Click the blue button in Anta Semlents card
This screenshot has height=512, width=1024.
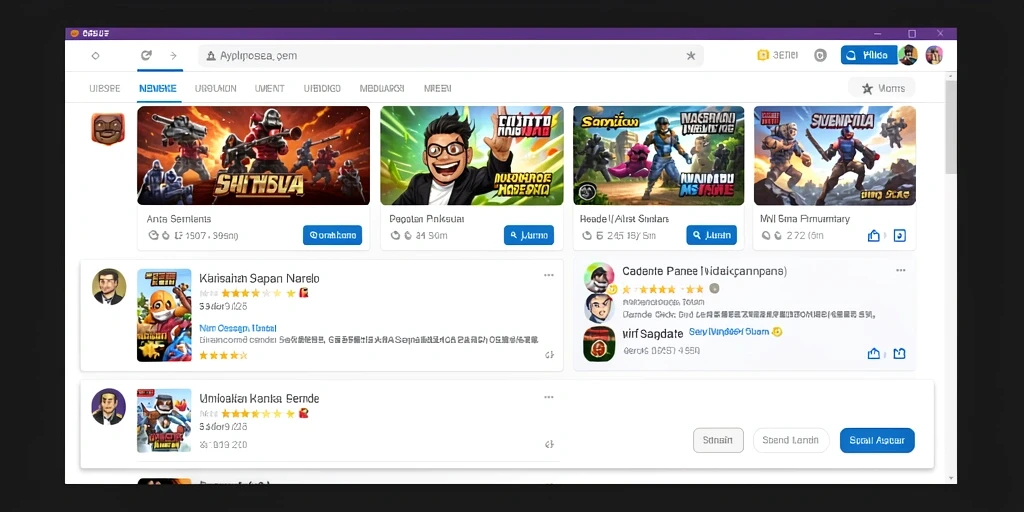(x=332, y=235)
